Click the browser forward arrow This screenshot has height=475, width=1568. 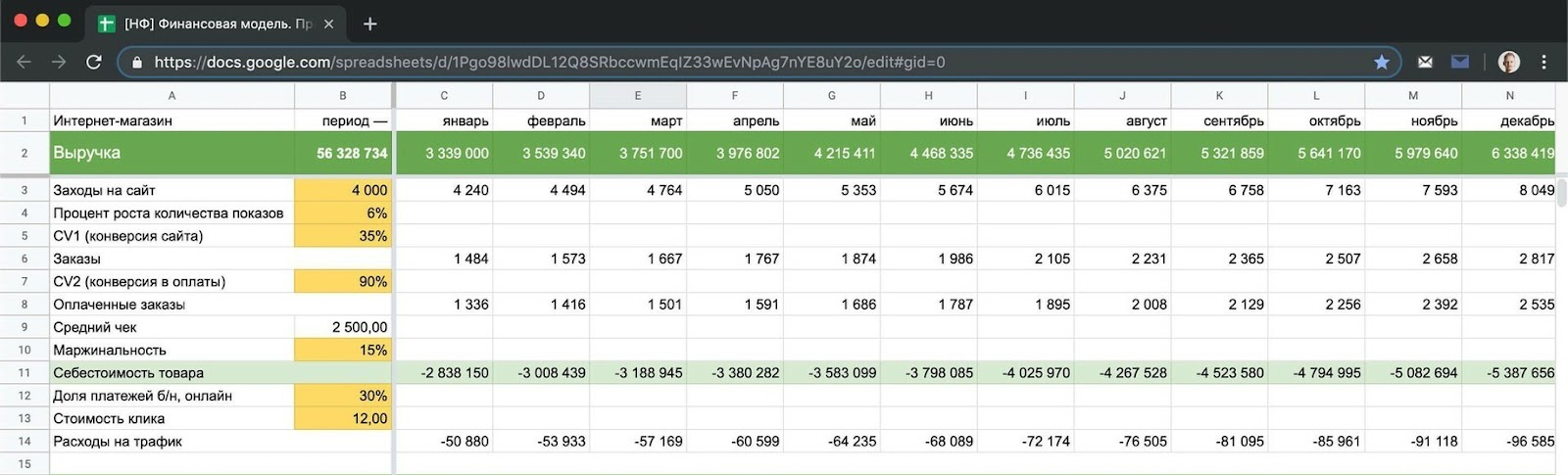tap(59, 62)
